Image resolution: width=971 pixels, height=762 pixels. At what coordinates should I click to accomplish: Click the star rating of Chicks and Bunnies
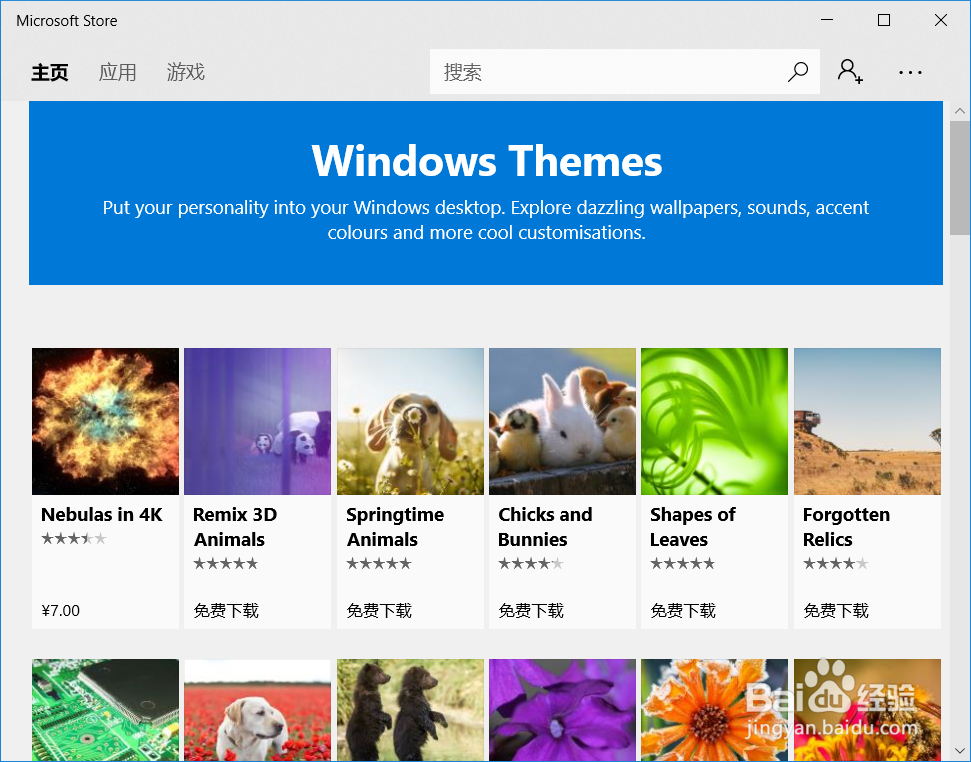point(531,563)
